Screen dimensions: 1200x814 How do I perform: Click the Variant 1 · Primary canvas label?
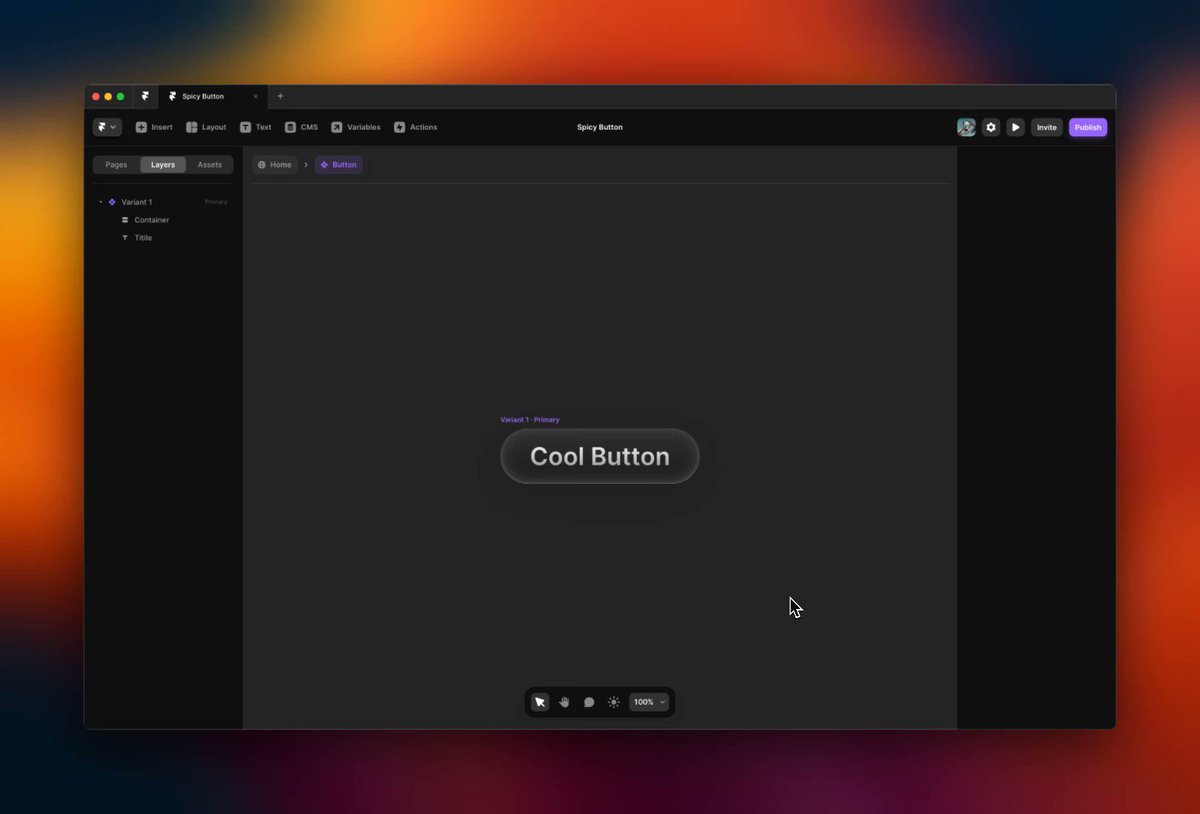530,420
